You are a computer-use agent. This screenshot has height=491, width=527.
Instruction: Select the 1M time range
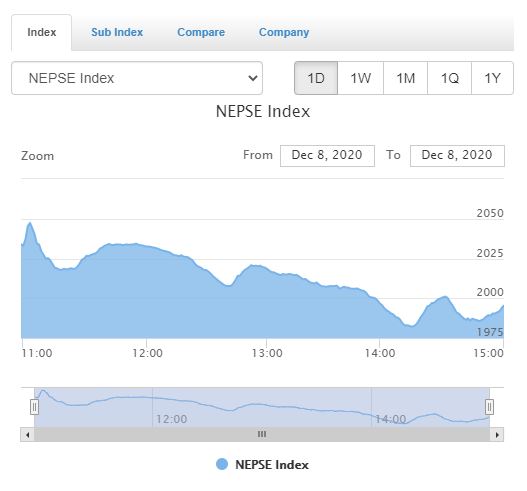[x=405, y=78]
